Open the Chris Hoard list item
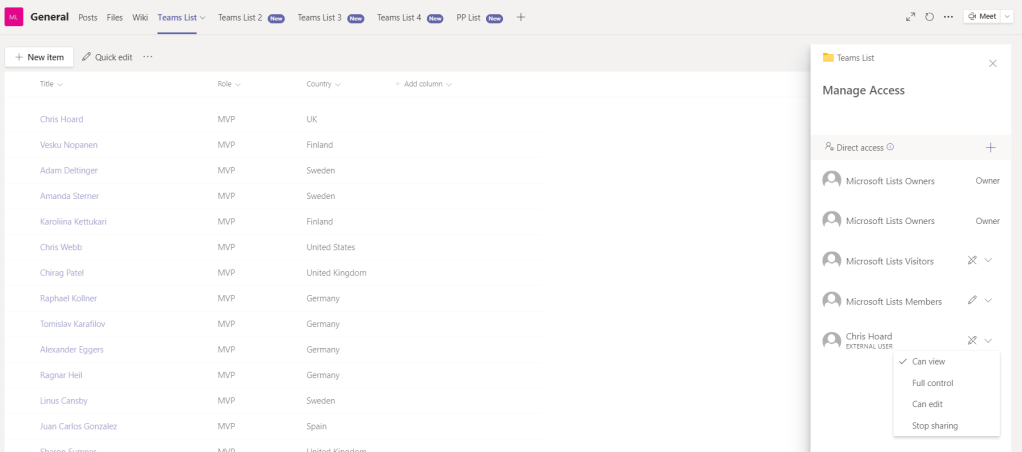The image size is (1022, 452). (x=61, y=119)
